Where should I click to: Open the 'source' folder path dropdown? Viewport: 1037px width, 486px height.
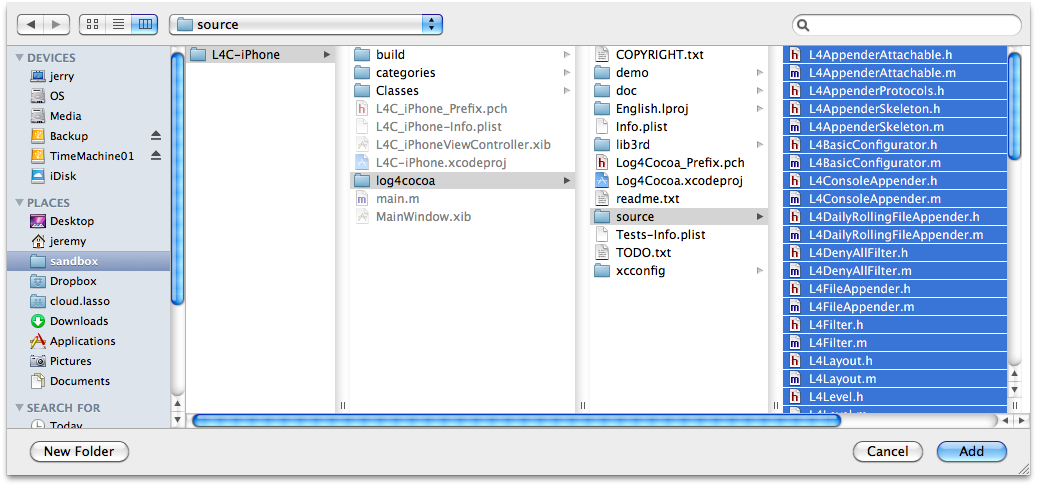[x=306, y=25]
